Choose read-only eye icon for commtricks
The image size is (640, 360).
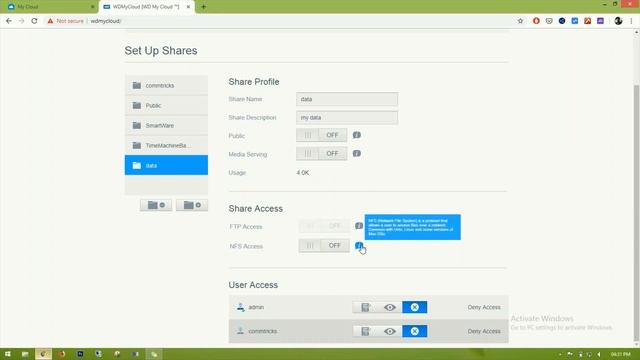(x=390, y=331)
